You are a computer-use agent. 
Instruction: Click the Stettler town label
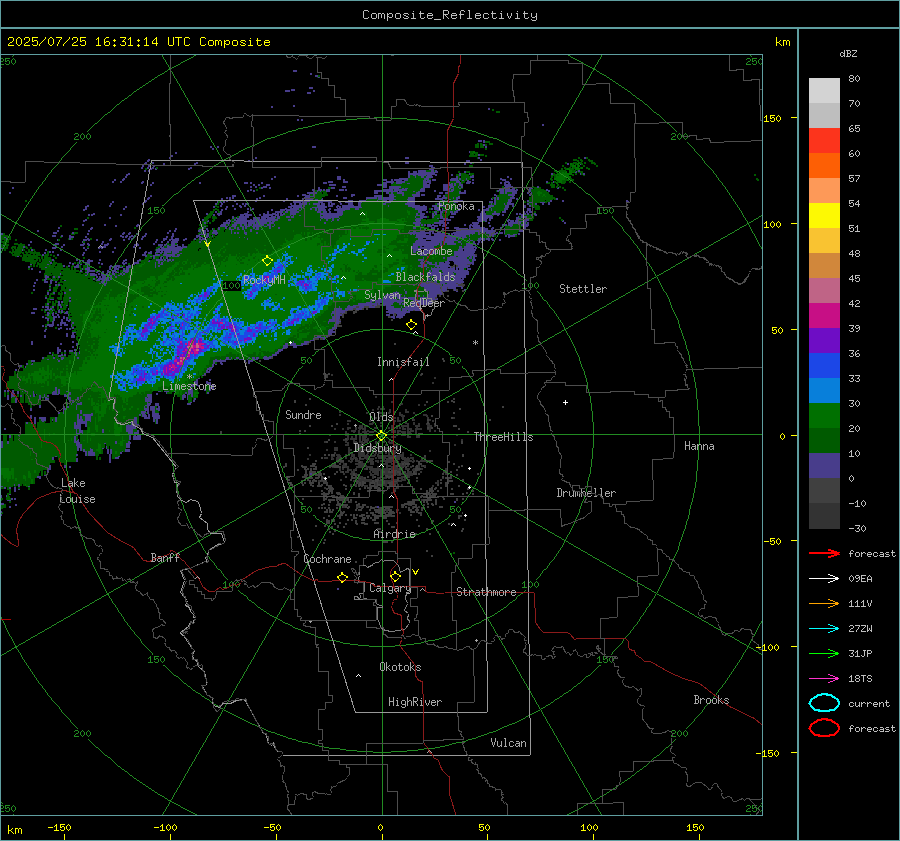(x=583, y=289)
